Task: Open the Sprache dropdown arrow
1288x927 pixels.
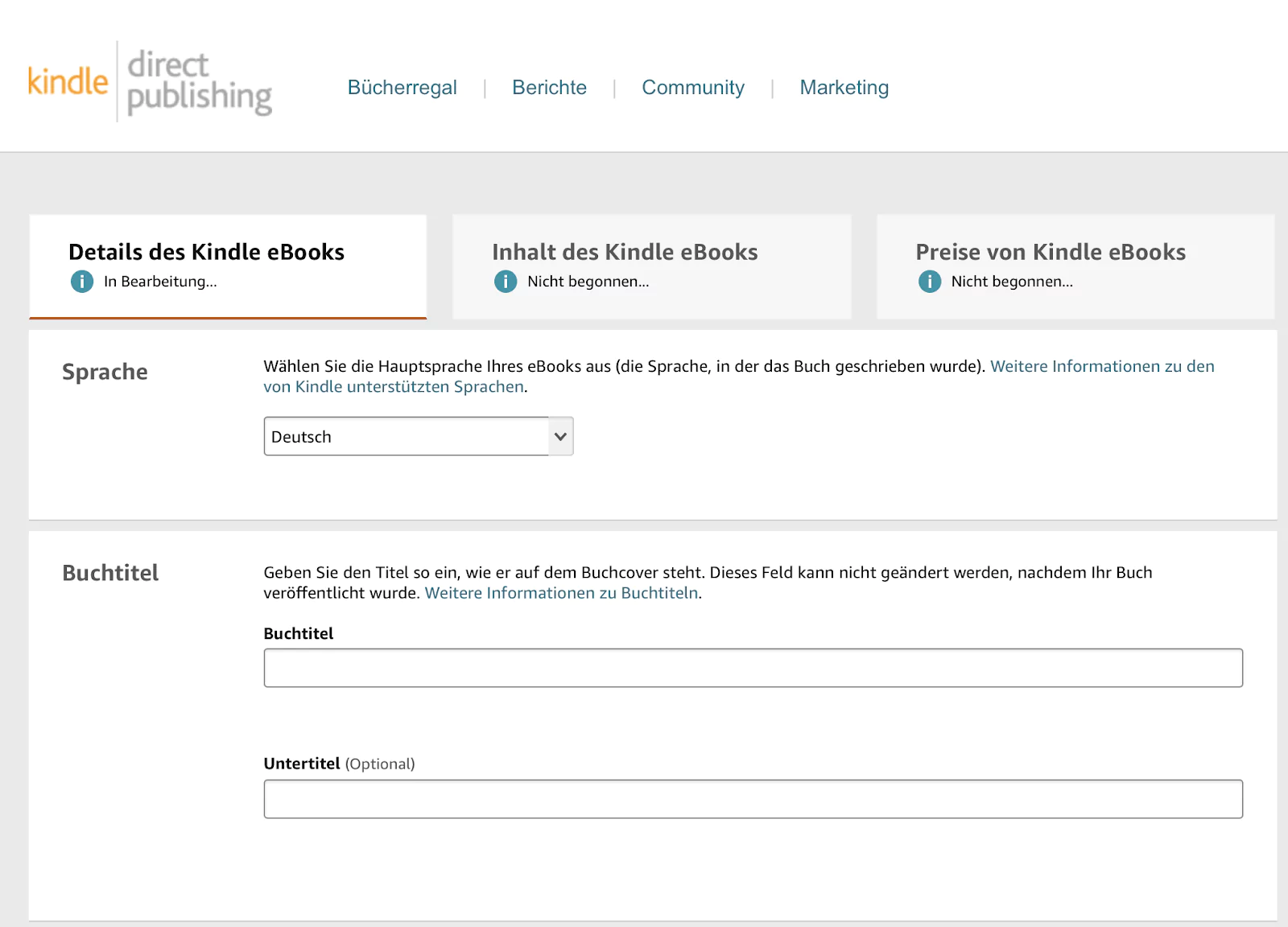Action: click(559, 435)
